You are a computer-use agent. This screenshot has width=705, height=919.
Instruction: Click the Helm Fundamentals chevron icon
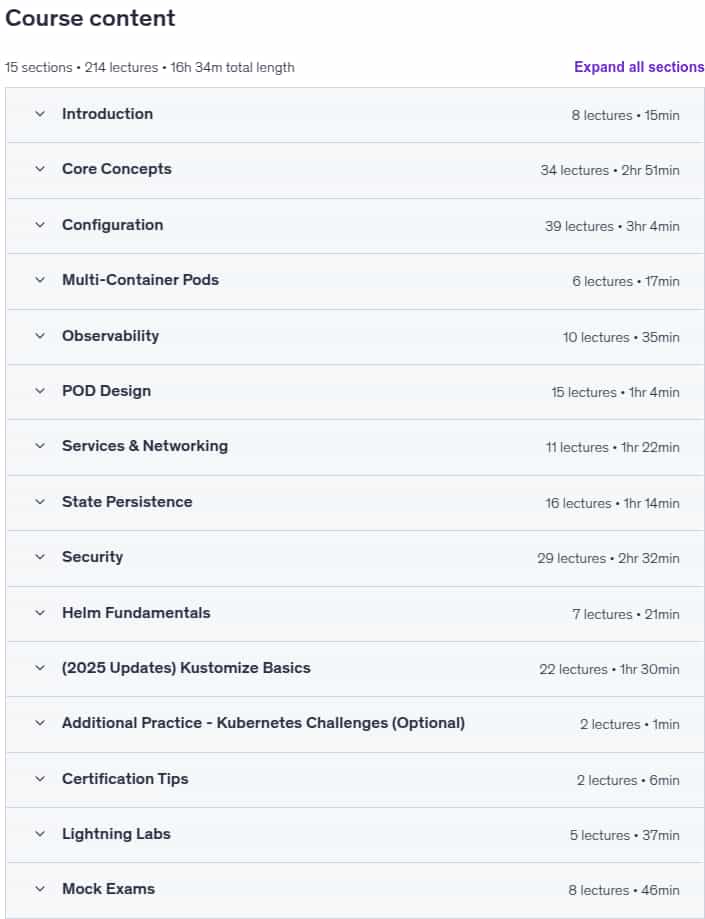click(x=40, y=612)
